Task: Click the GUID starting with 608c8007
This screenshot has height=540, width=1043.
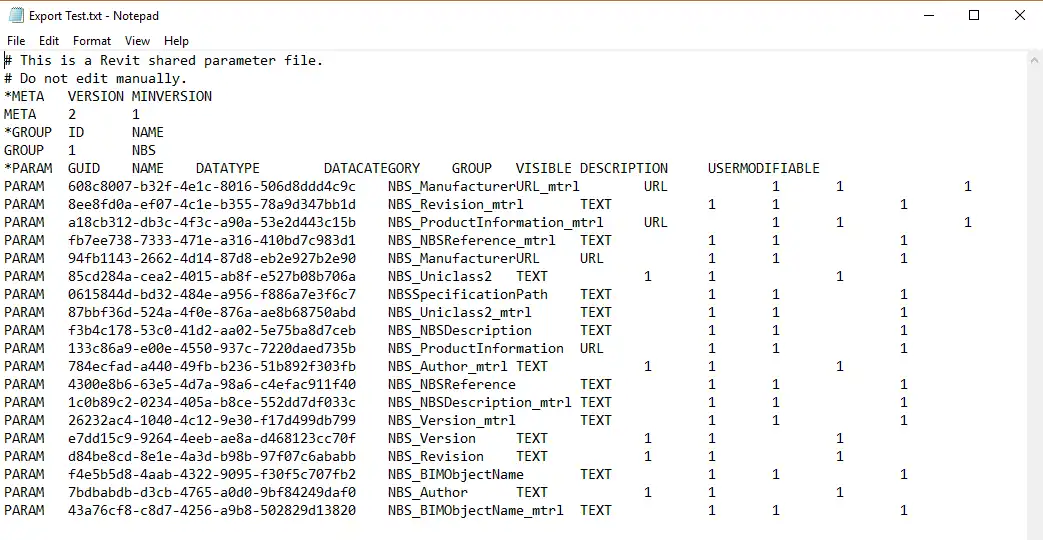Action: [211, 186]
